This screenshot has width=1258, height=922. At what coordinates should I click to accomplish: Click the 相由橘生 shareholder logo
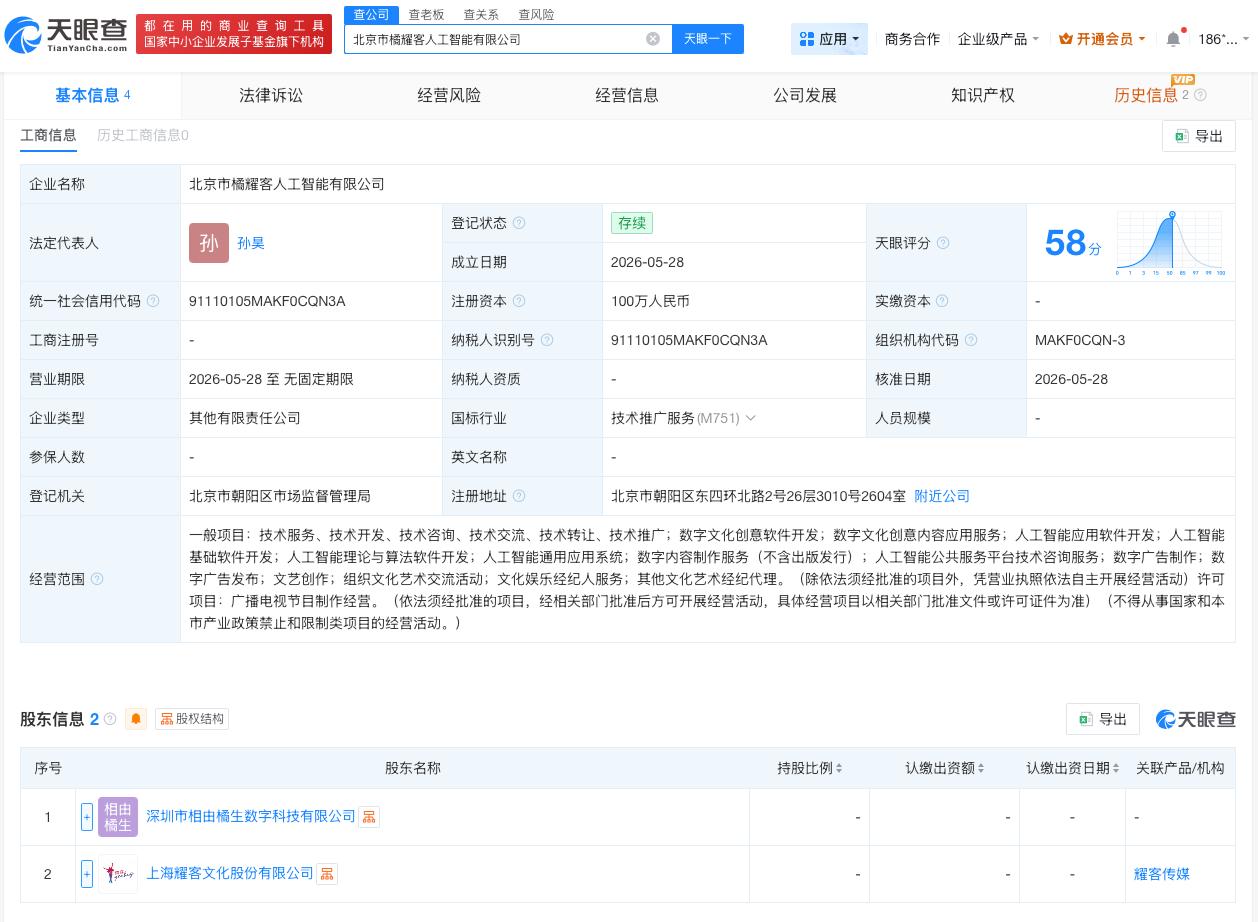[118, 817]
